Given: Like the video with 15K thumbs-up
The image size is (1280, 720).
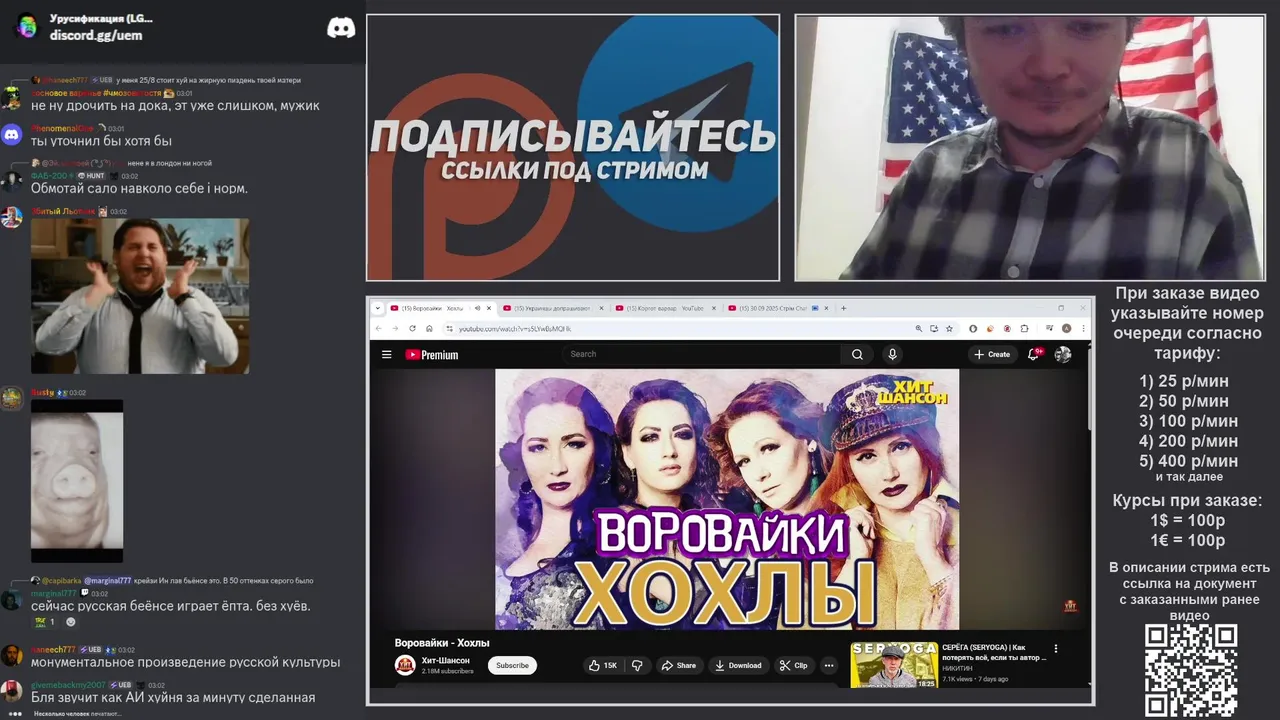Looking at the screenshot, I should coord(603,665).
